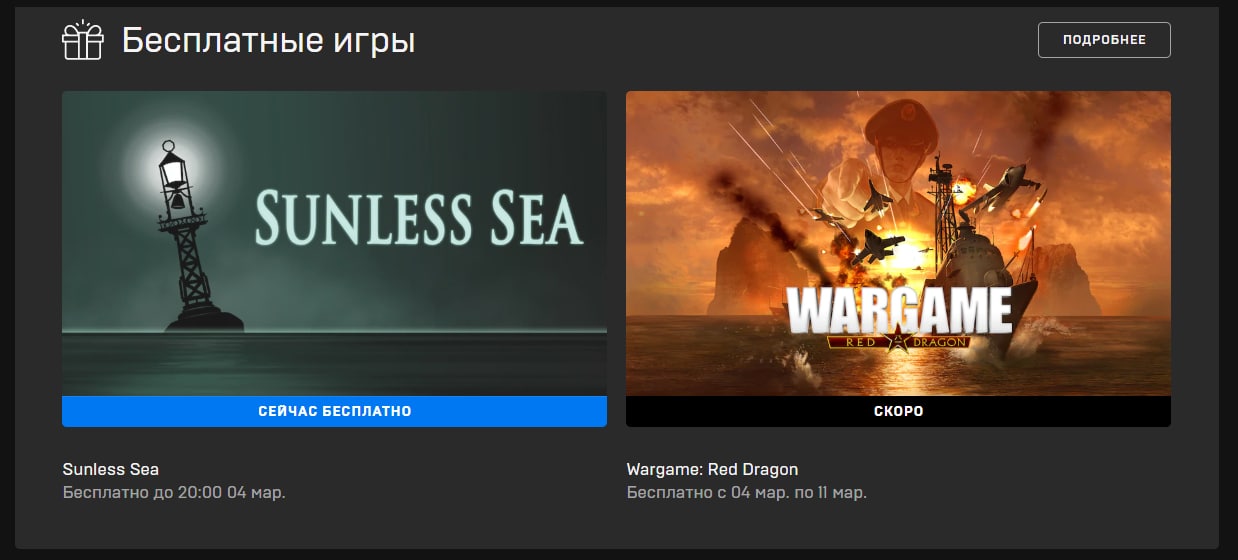This screenshot has height=560, width=1238.
Task: Open the Wargame: Red Dragon cover image
Action: tap(898, 244)
